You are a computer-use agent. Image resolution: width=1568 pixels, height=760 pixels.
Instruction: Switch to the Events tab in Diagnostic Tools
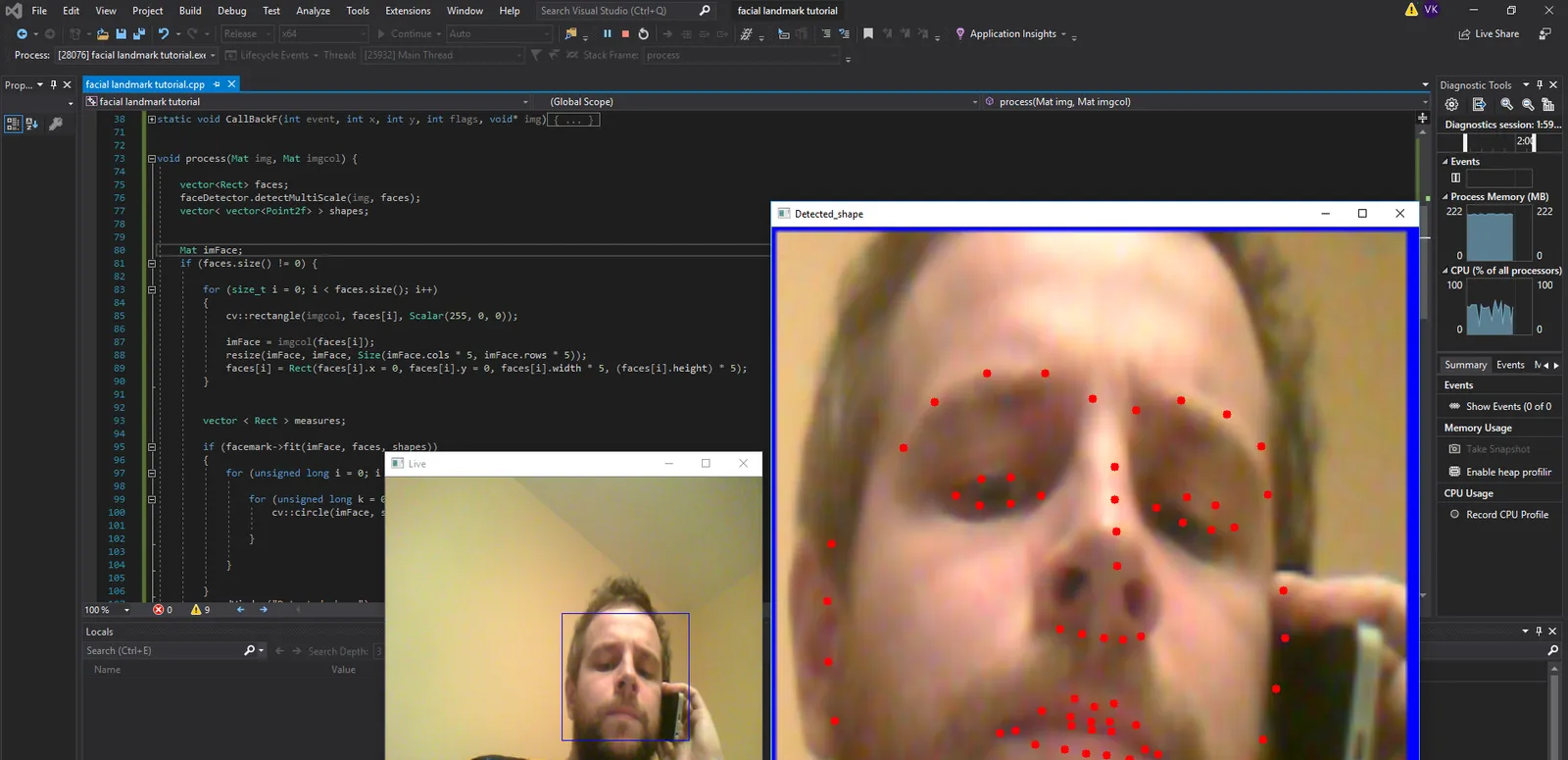tap(1510, 365)
